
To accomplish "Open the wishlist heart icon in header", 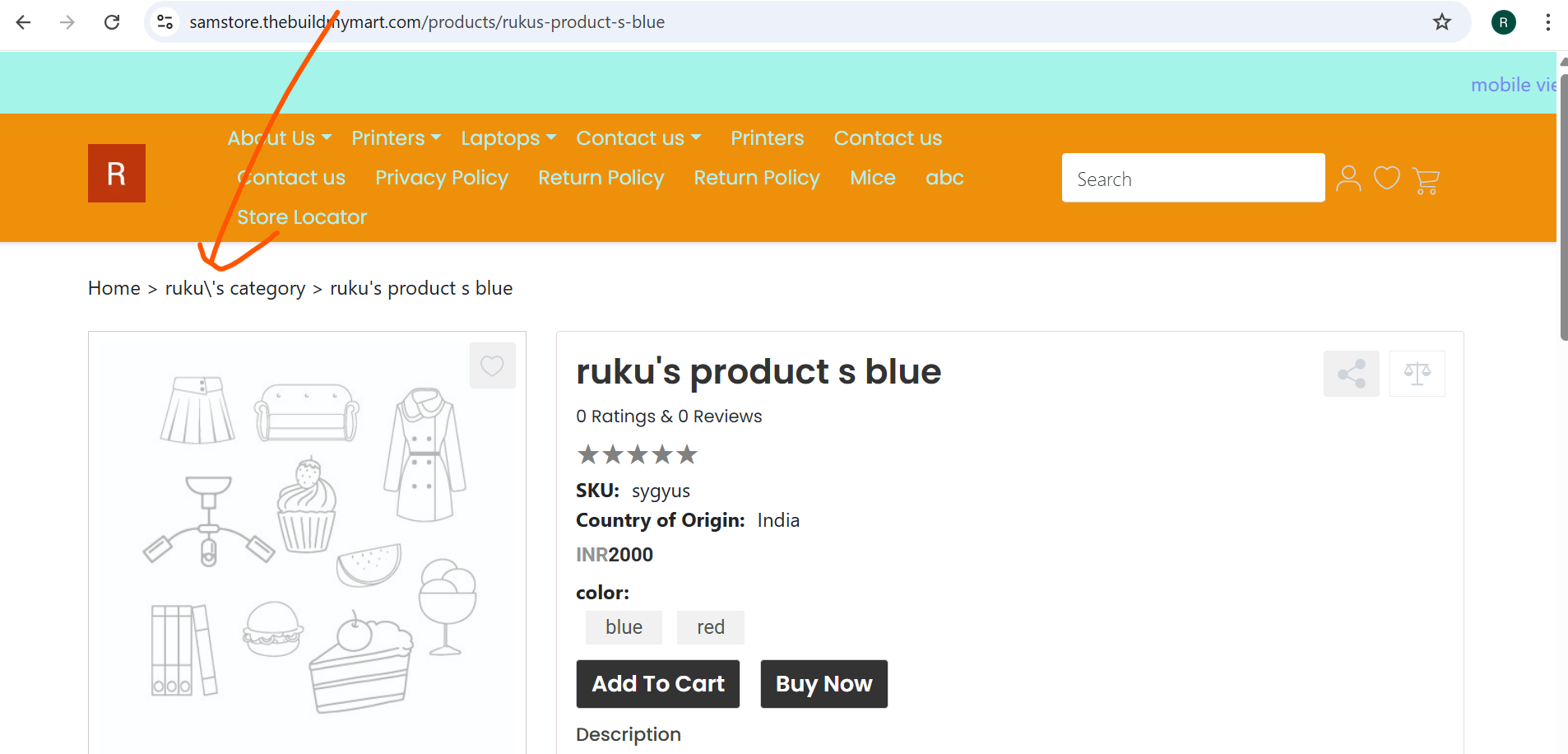I will point(1387,178).
